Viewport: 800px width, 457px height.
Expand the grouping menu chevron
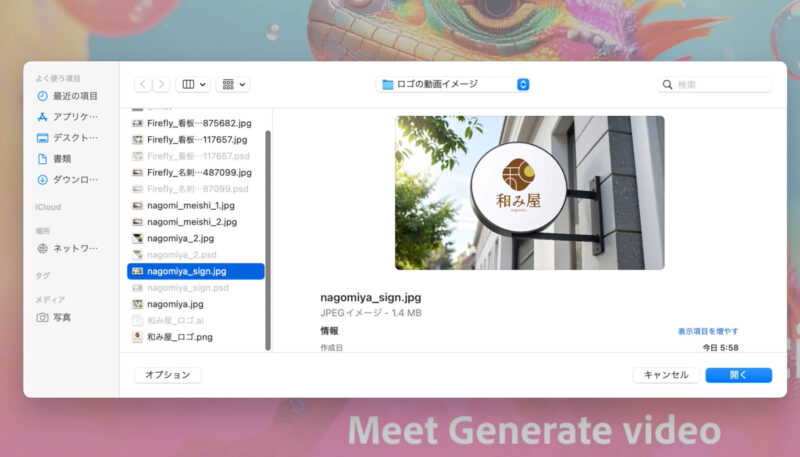tap(242, 85)
